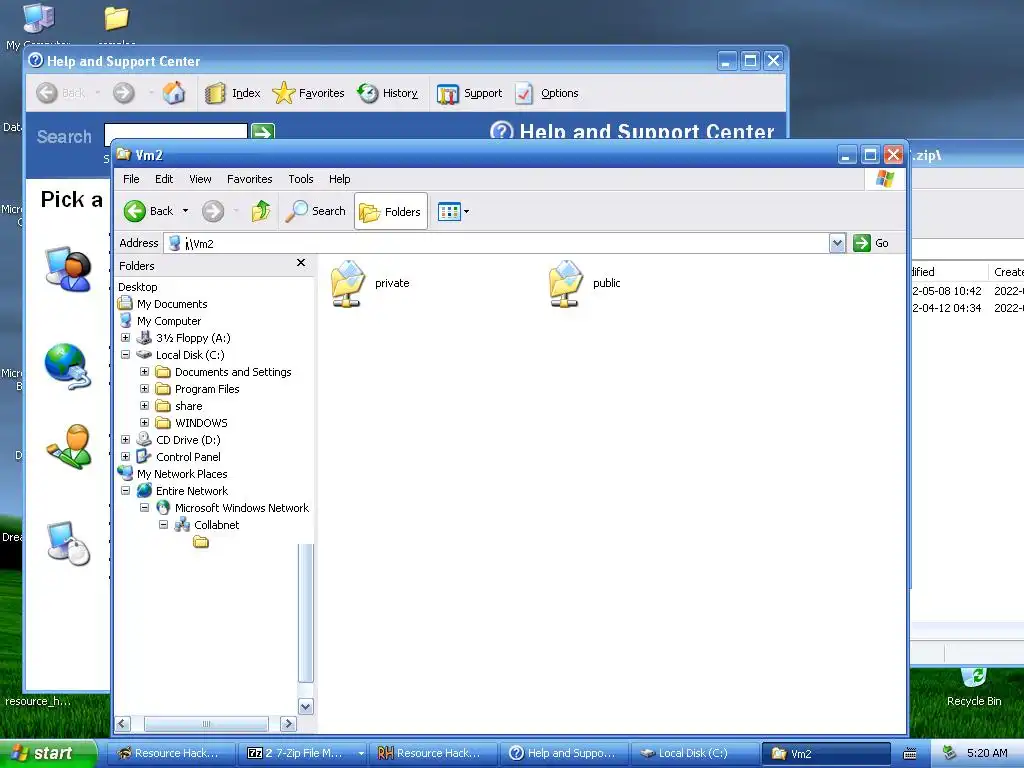The height and width of the screenshot is (768, 1024).
Task: Open Options in Help and Support Center
Action: point(547,93)
